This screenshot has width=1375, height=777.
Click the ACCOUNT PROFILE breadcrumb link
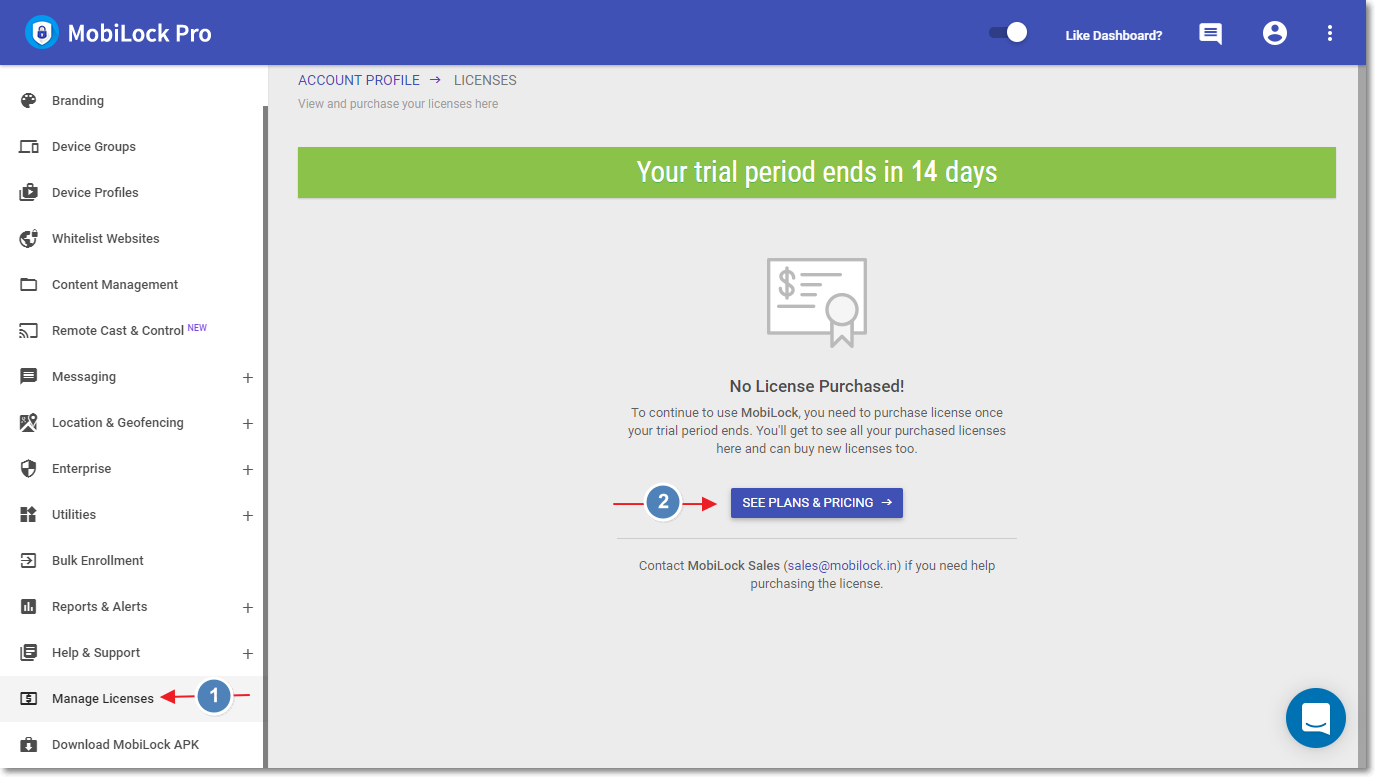[x=359, y=80]
